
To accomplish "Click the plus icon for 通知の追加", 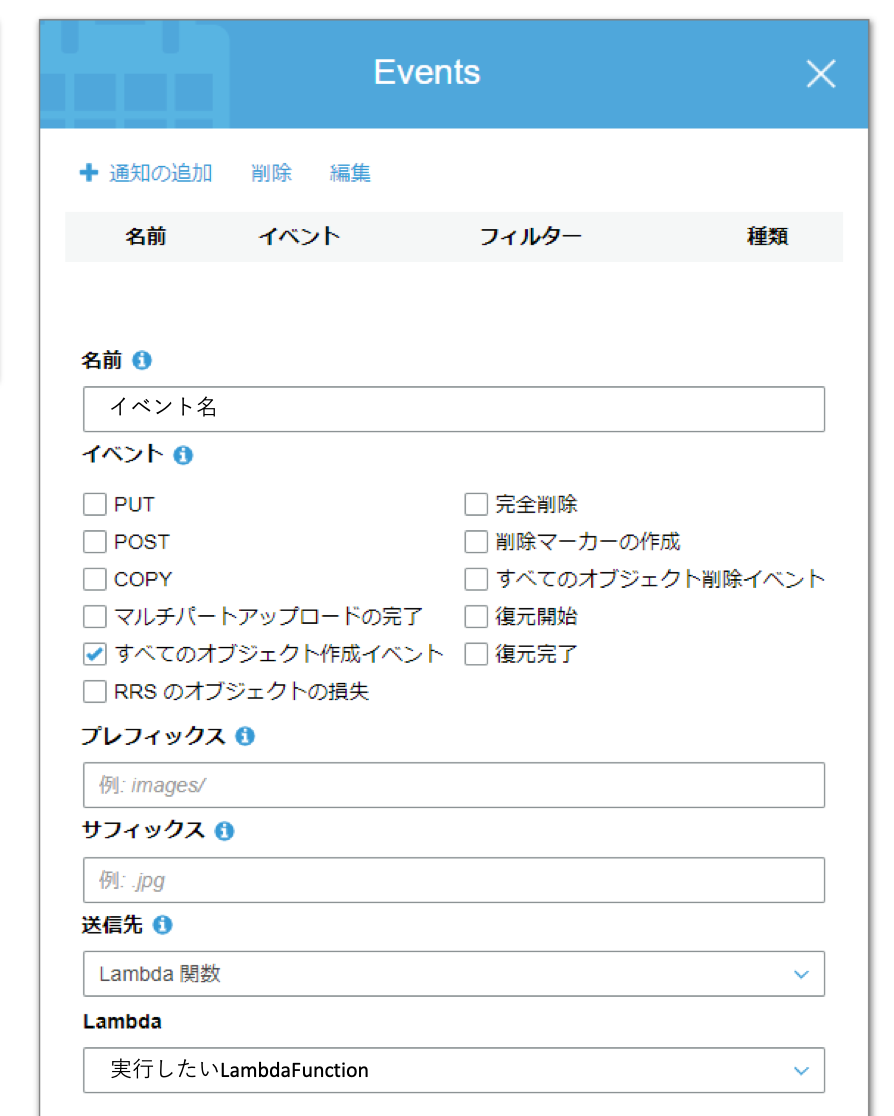I will pos(88,173).
